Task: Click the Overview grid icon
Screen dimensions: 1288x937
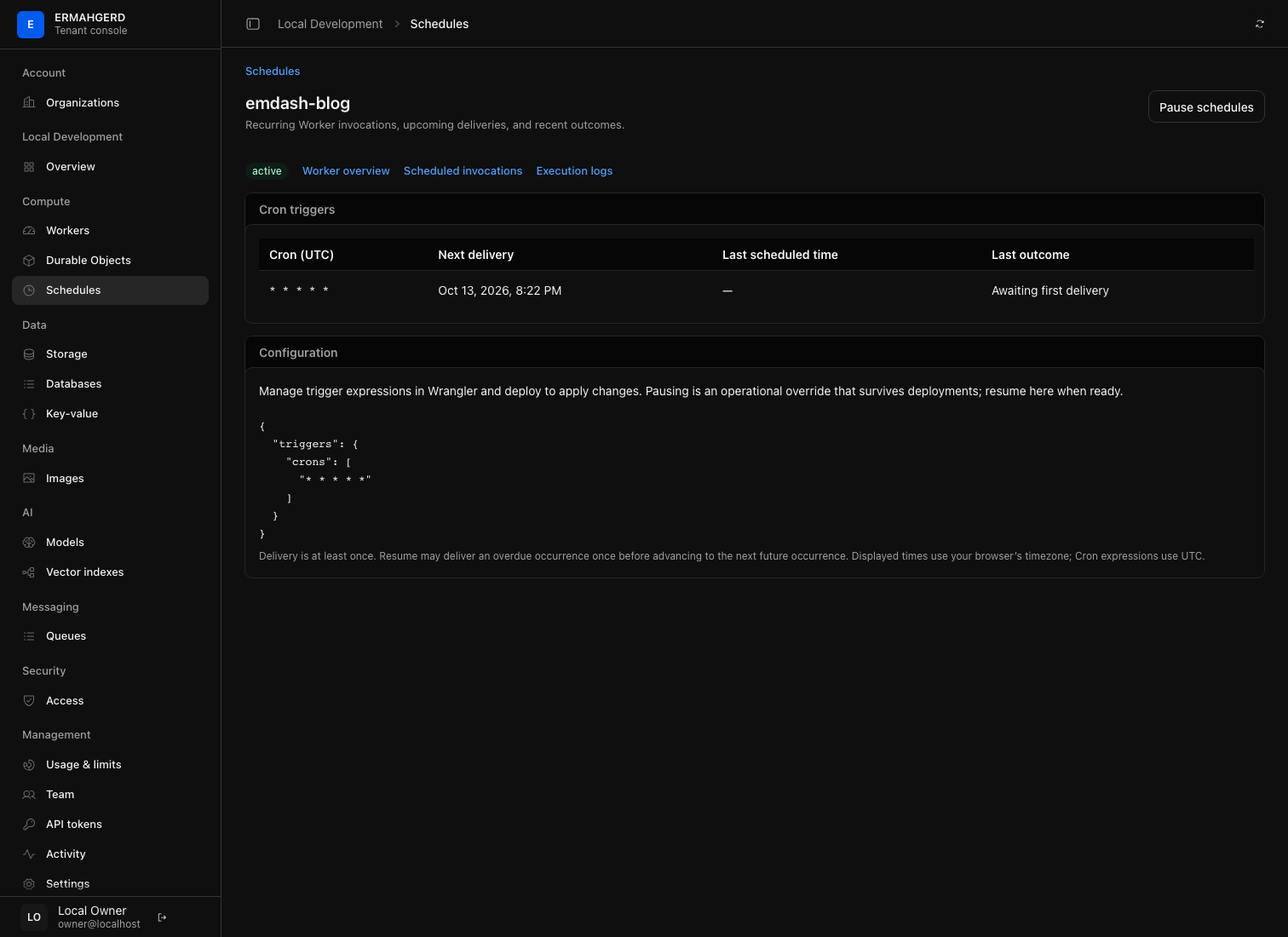Action: pos(29,167)
